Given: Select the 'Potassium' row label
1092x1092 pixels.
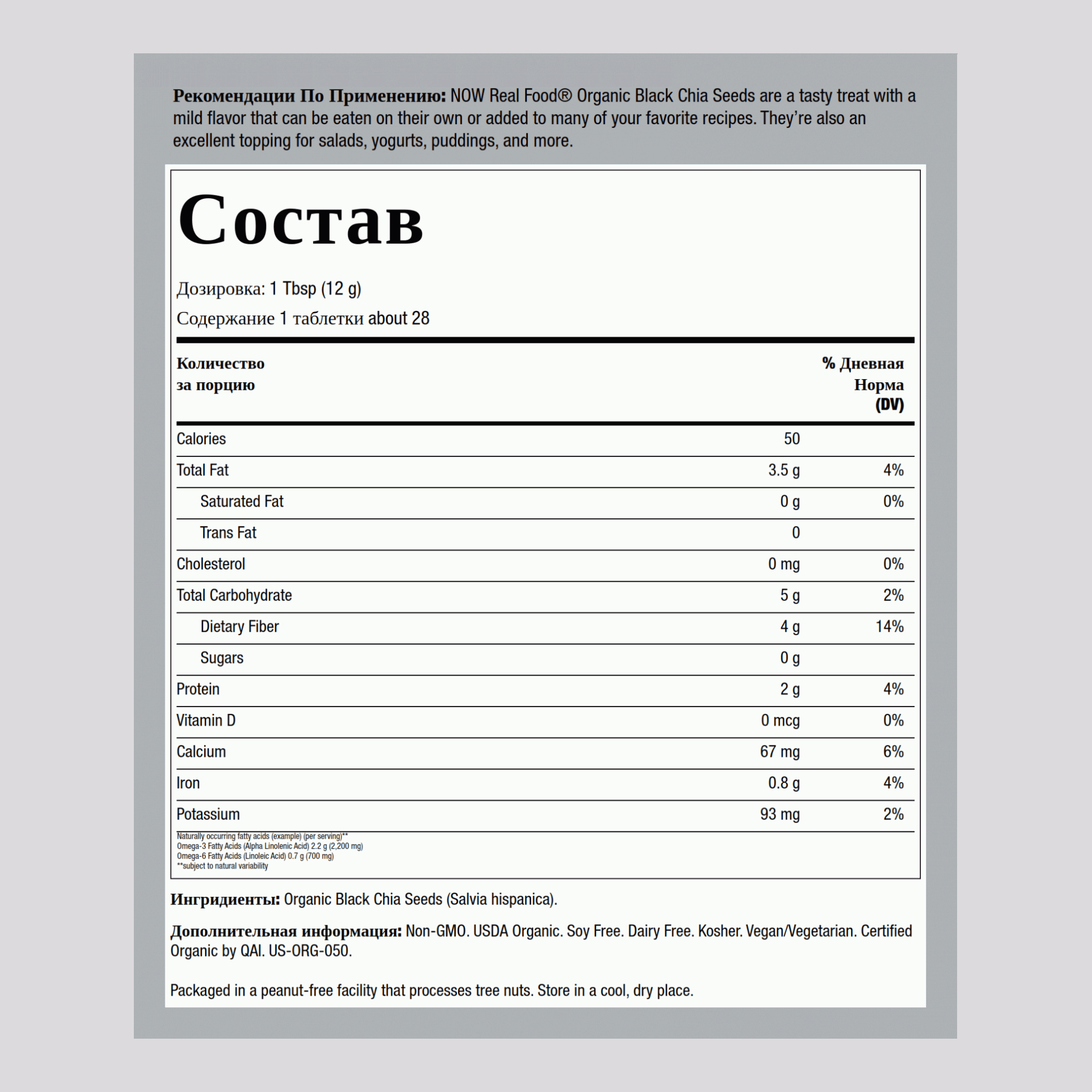Looking at the screenshot, I should click(x=208, y=814).
